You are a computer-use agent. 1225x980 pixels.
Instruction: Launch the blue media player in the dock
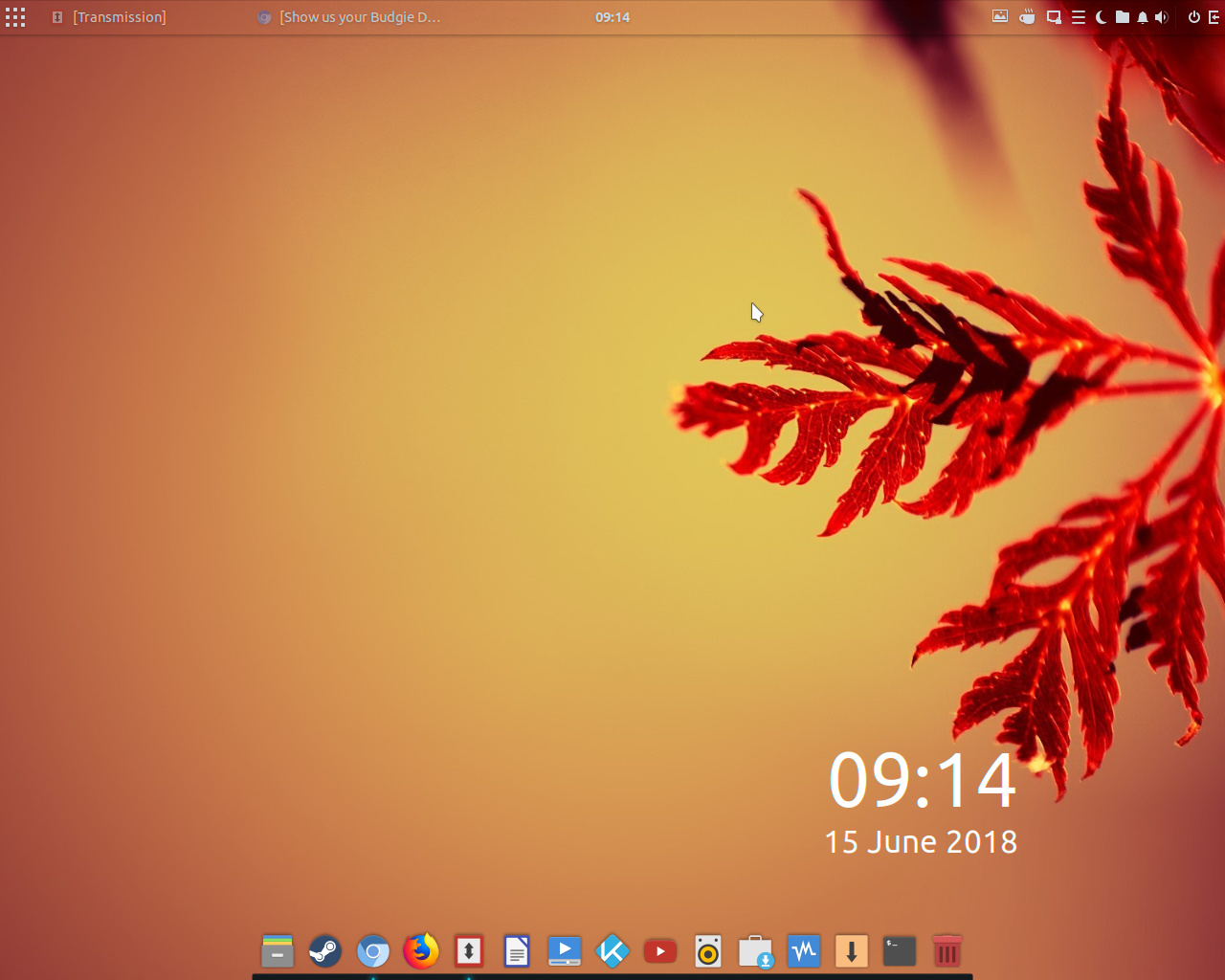pyautogui.click(x=565, y=951)
